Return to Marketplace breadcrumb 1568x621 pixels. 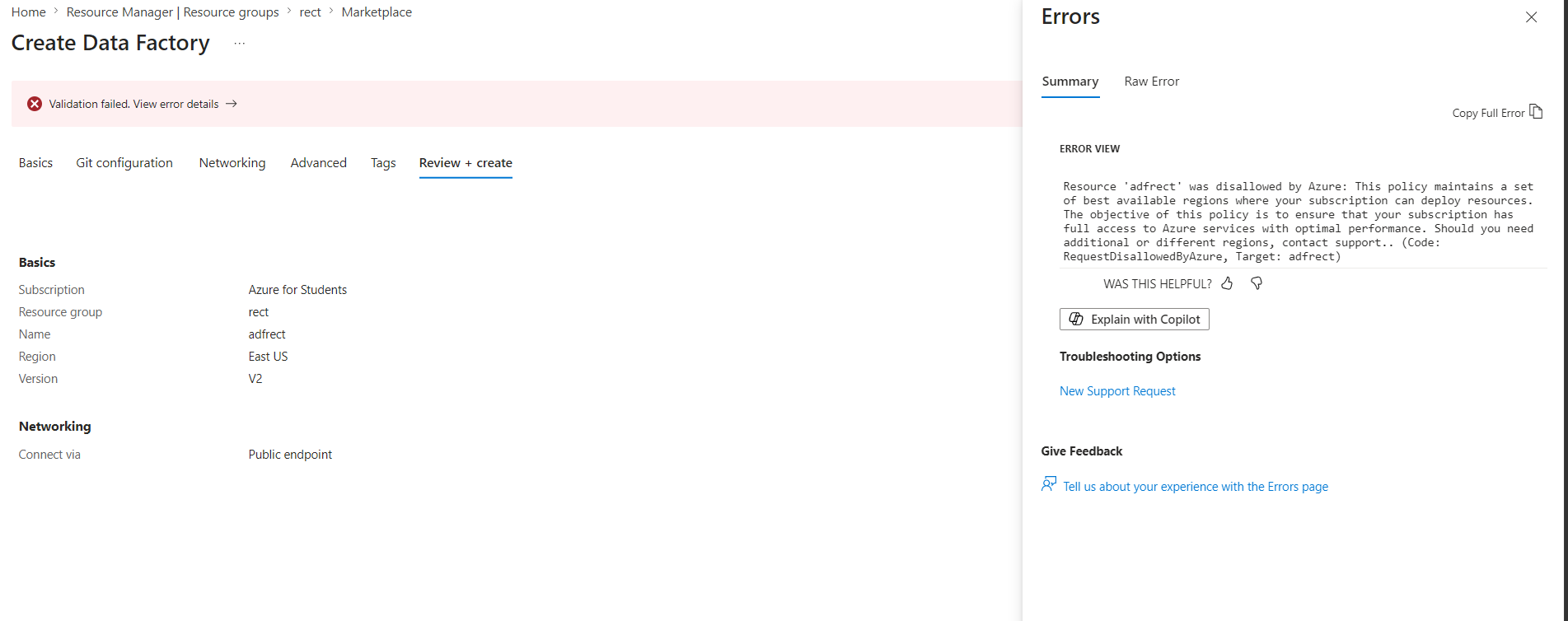(x=377, y=12)
